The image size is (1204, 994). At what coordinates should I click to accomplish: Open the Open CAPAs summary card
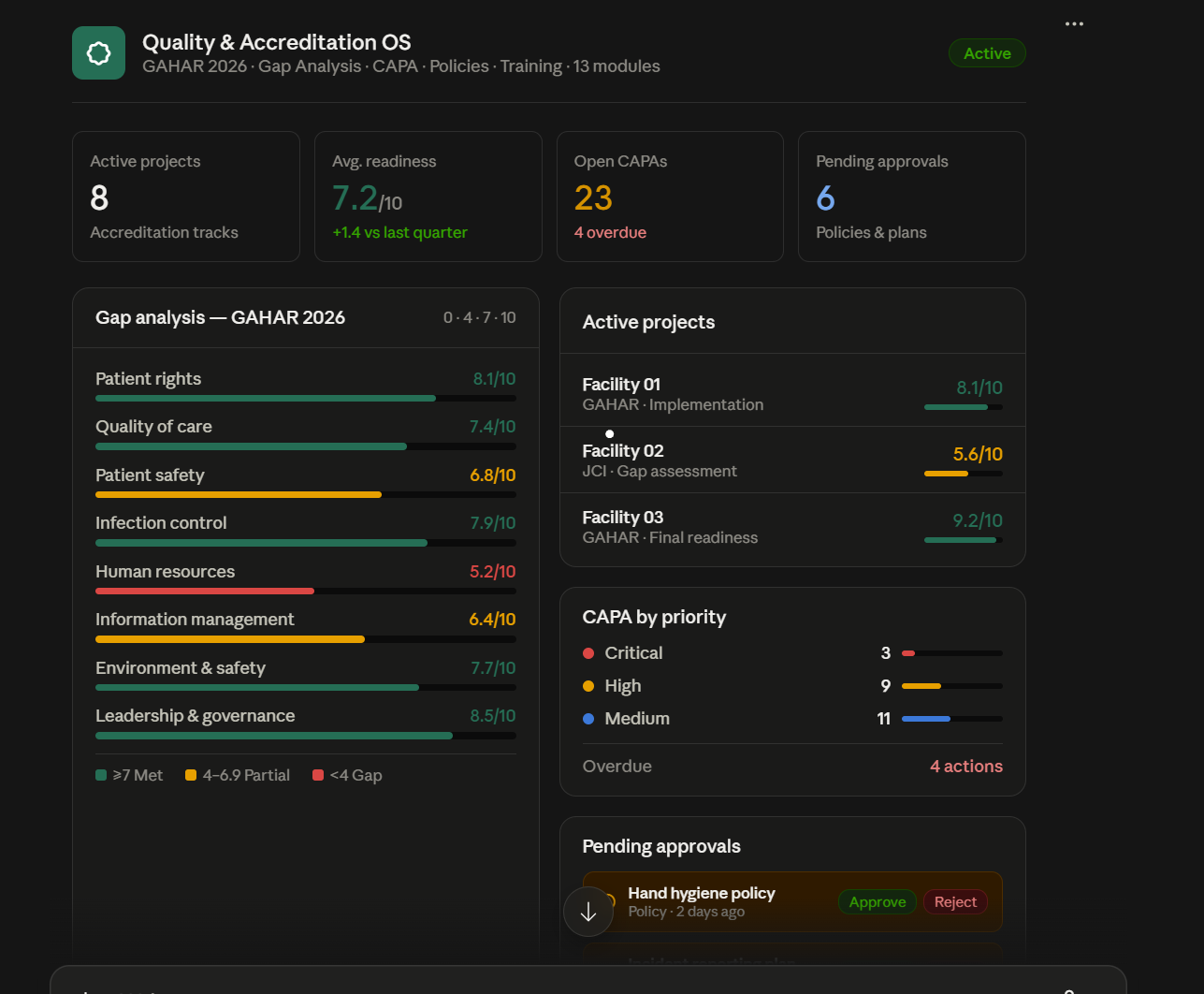click(x=670, y=197)
